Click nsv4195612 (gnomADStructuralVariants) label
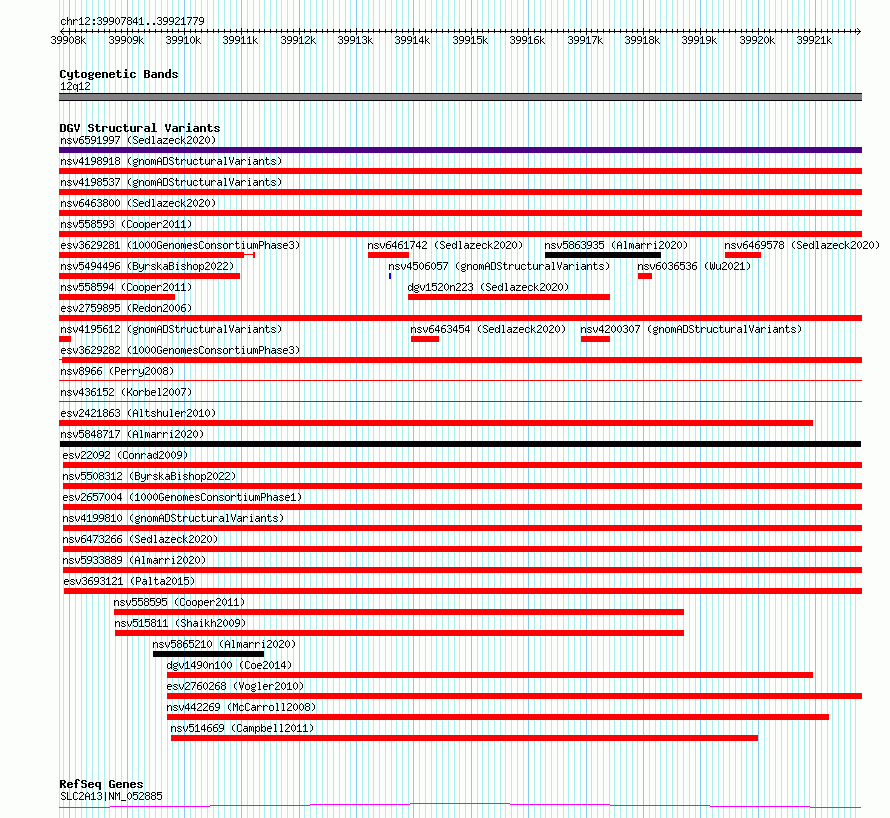Viewport: 890px width, 818px height. pos(171,329)
